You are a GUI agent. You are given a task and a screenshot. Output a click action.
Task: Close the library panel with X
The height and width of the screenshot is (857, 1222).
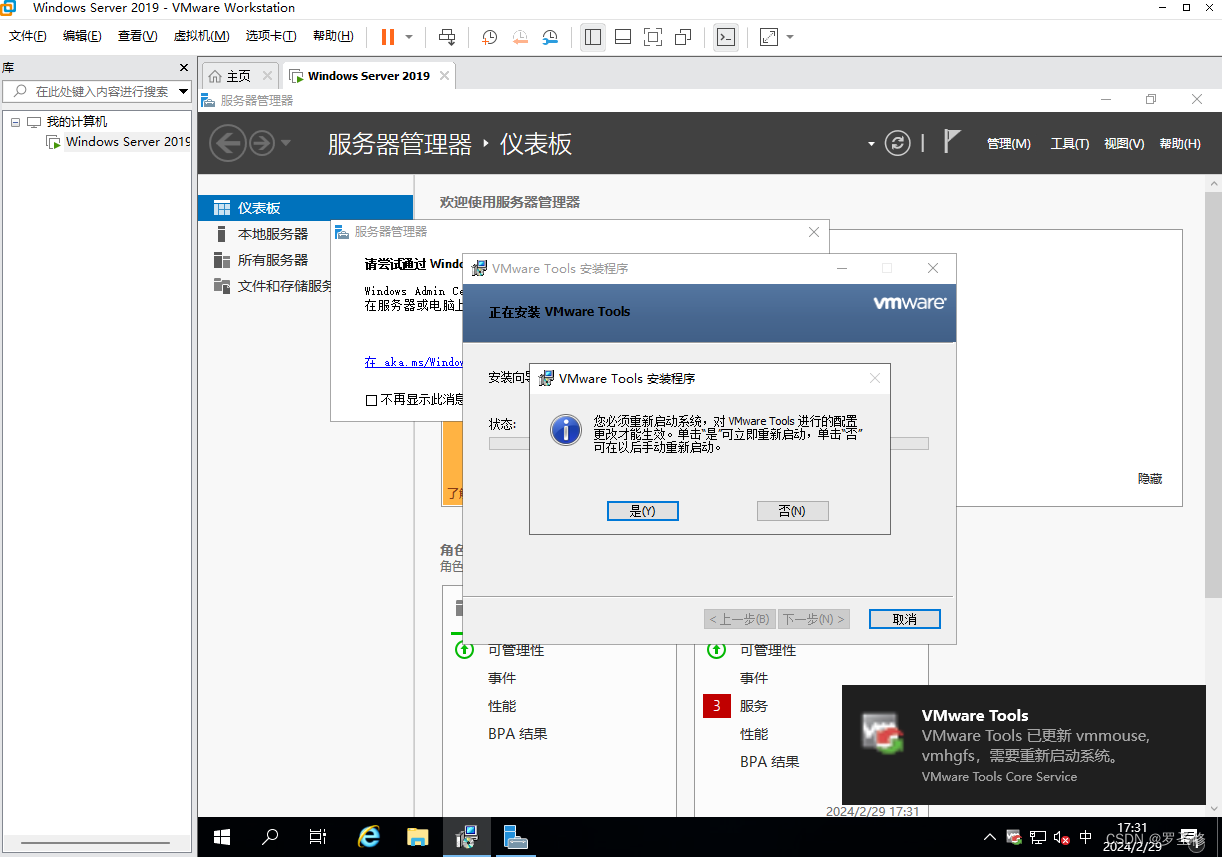click(184, 68)
